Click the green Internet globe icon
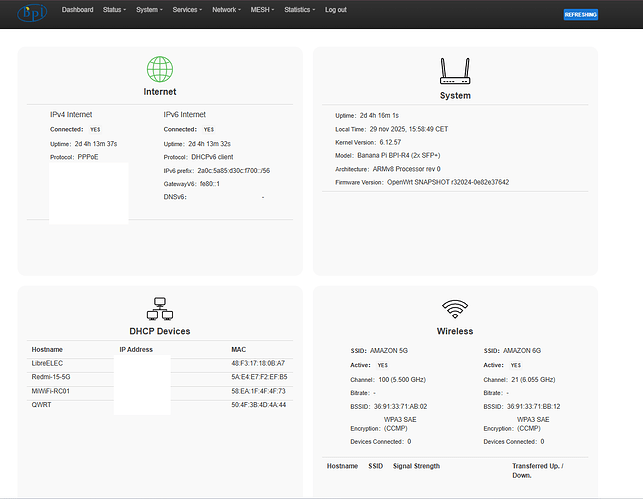 pyautogui.click(x=160, y=69)
